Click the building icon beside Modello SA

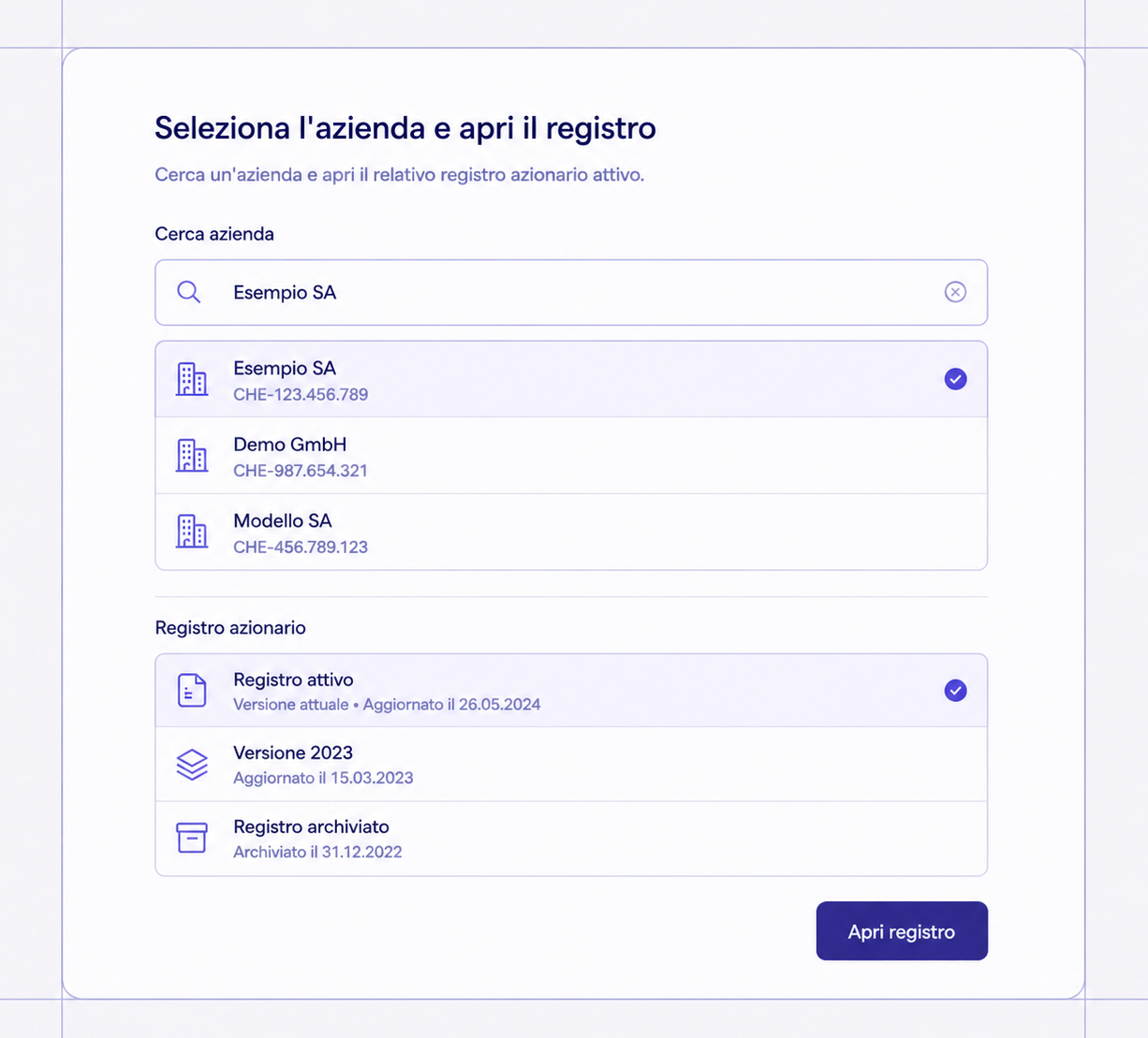coord(192,532)
